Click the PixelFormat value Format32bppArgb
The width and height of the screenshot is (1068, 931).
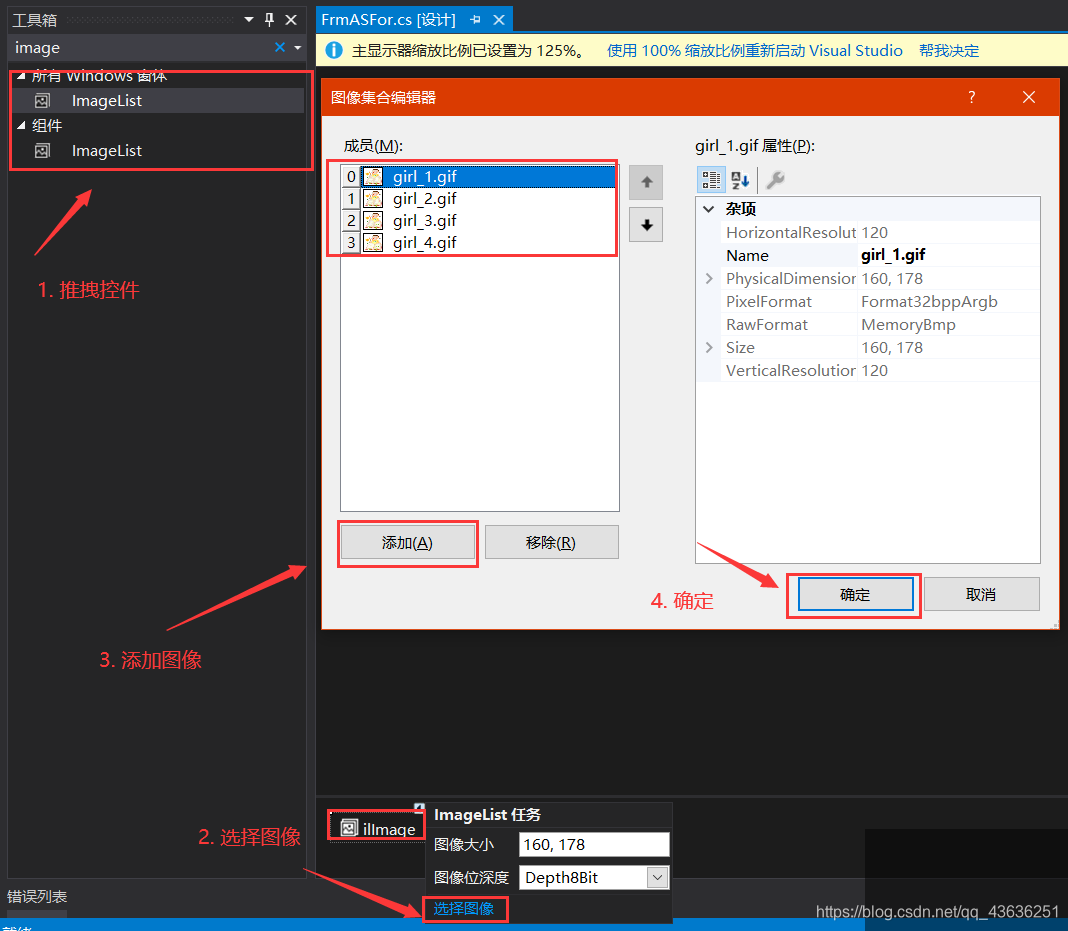[x=929, y=302]
